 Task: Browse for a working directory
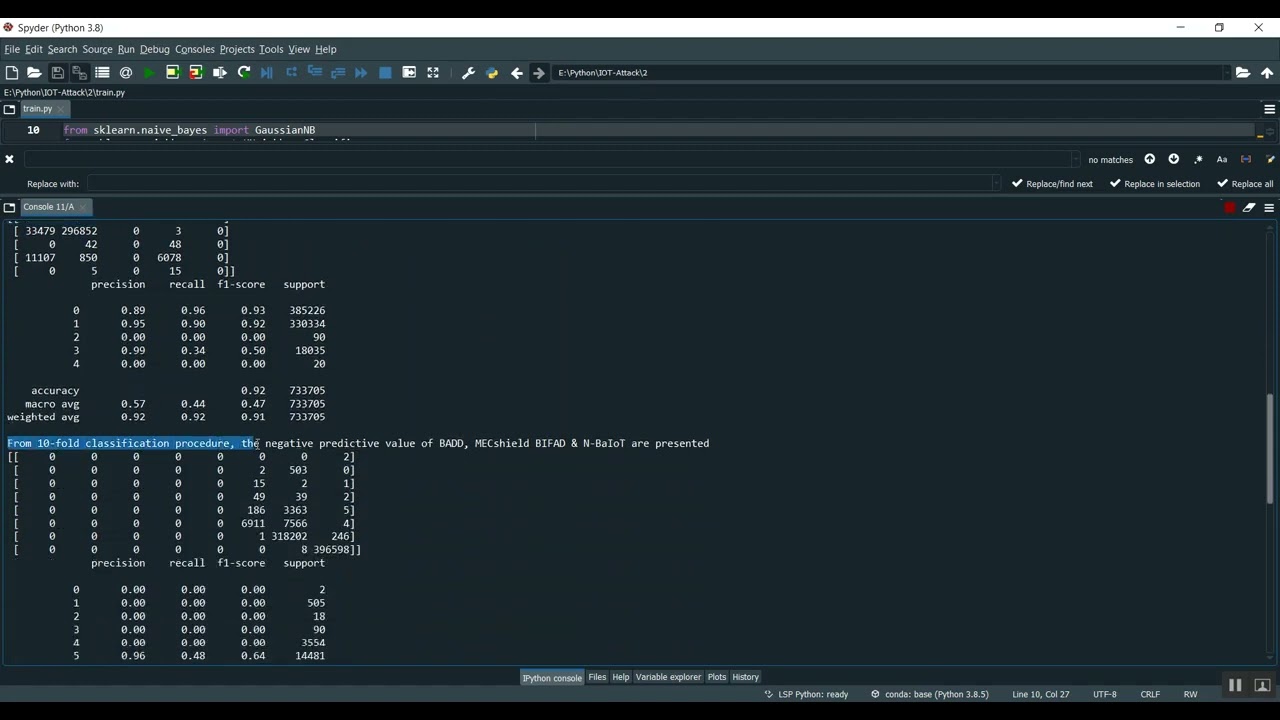[1243, 73]
